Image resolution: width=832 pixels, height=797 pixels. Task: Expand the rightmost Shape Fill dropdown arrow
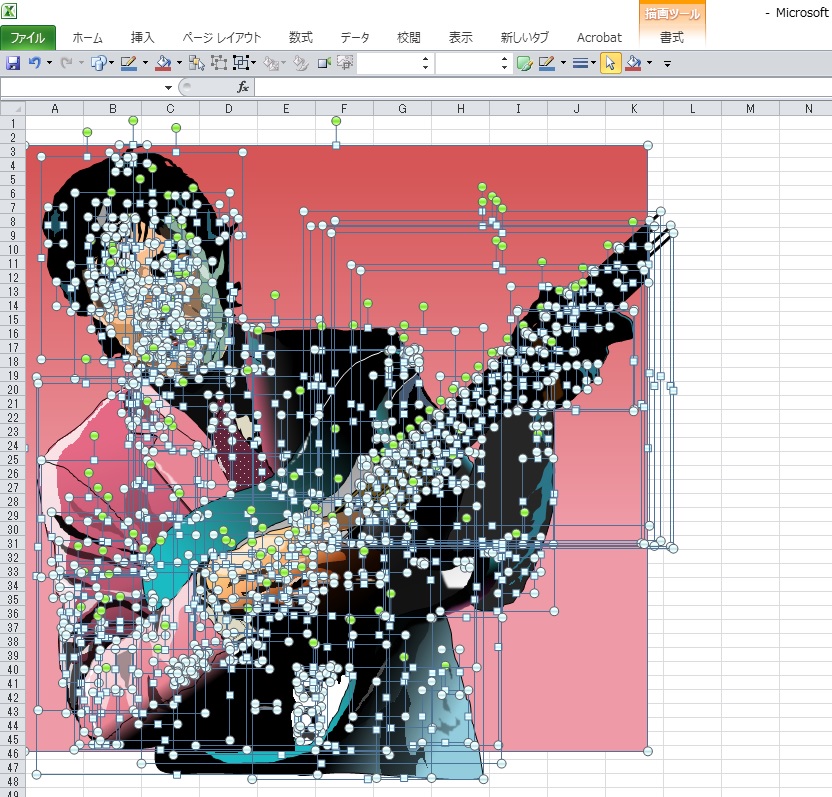click(649, 63)
